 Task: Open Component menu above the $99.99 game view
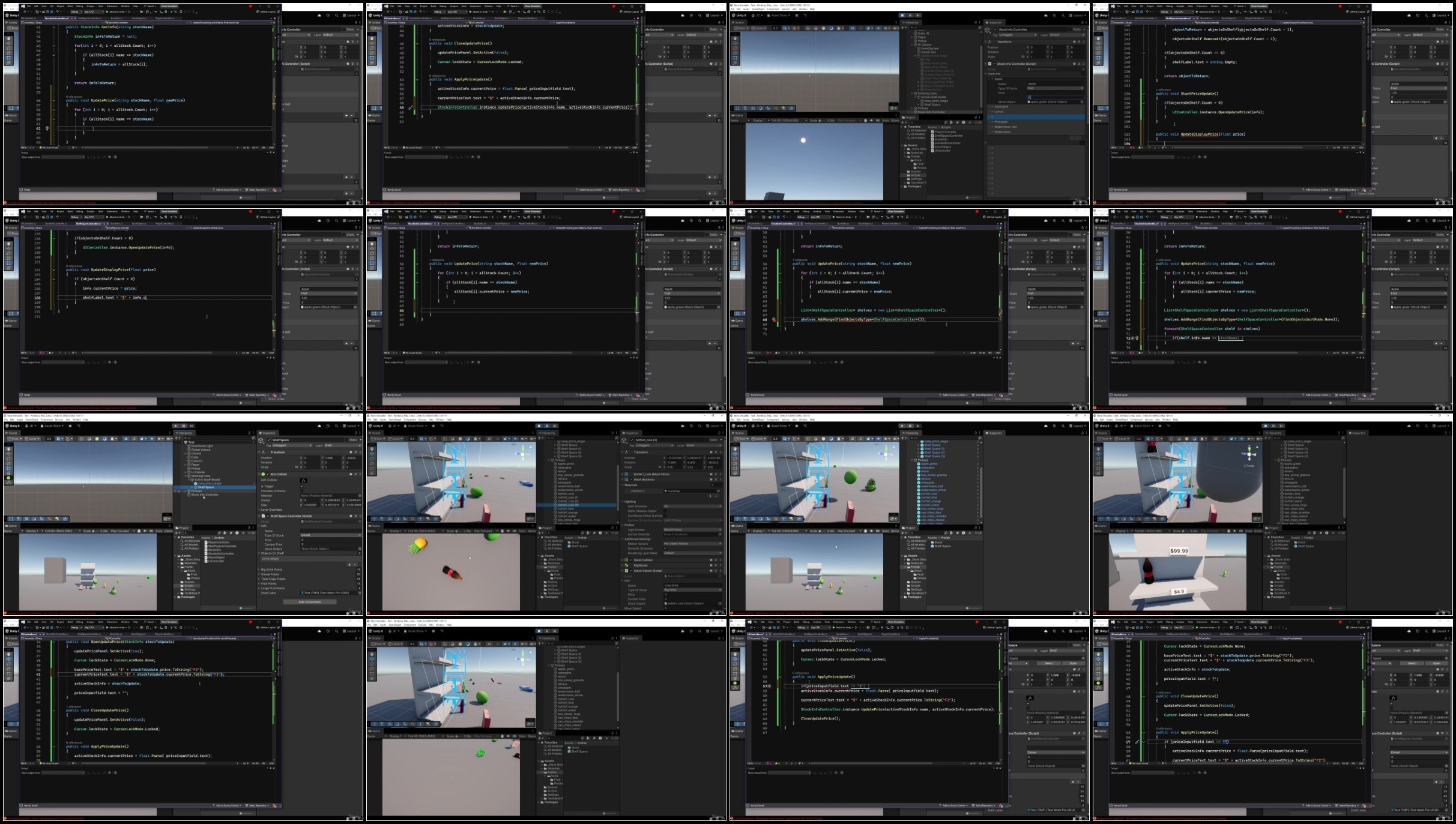(x=1136, y=420)
